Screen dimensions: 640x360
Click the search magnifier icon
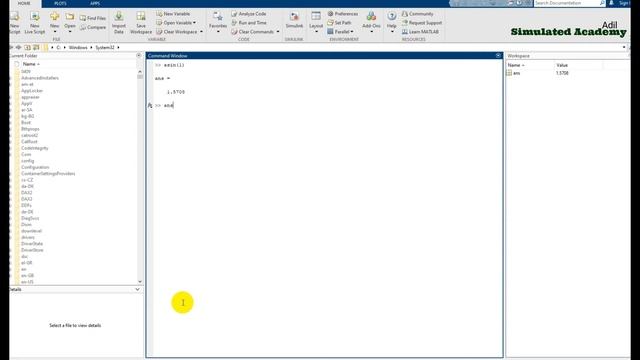(x=602, y=3)
